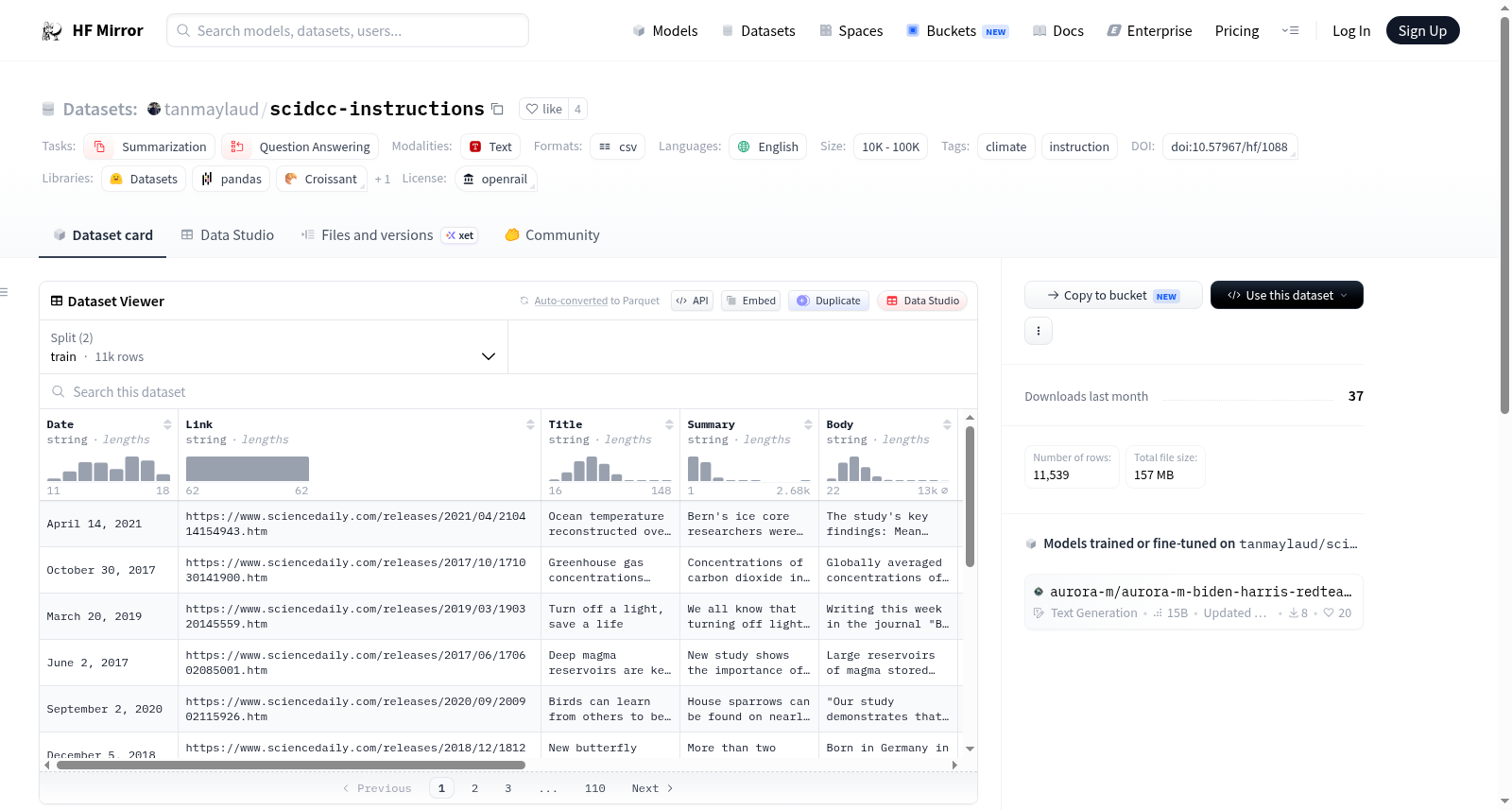Click the Next pagination link
The image size is (1512, 810).
[652, 788]
